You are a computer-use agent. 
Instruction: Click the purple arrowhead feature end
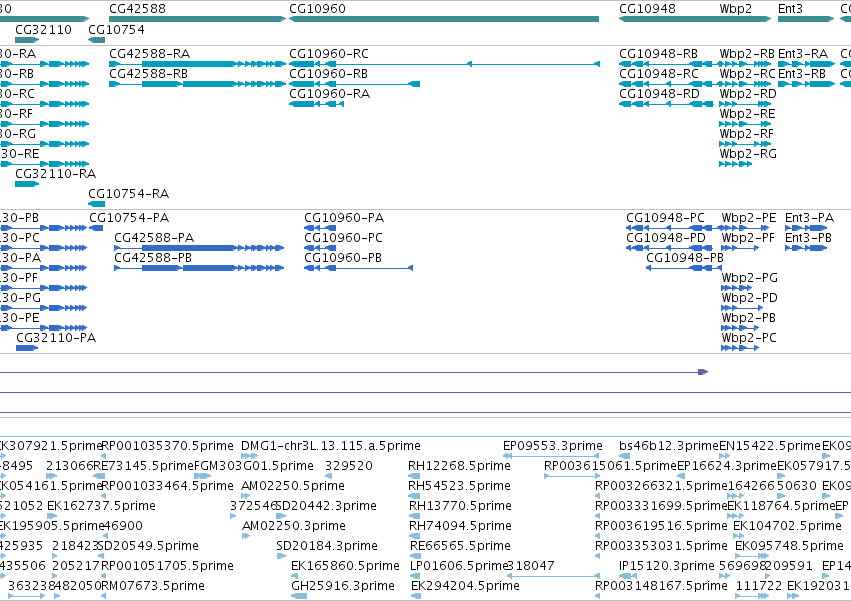[x=703, y=372]
